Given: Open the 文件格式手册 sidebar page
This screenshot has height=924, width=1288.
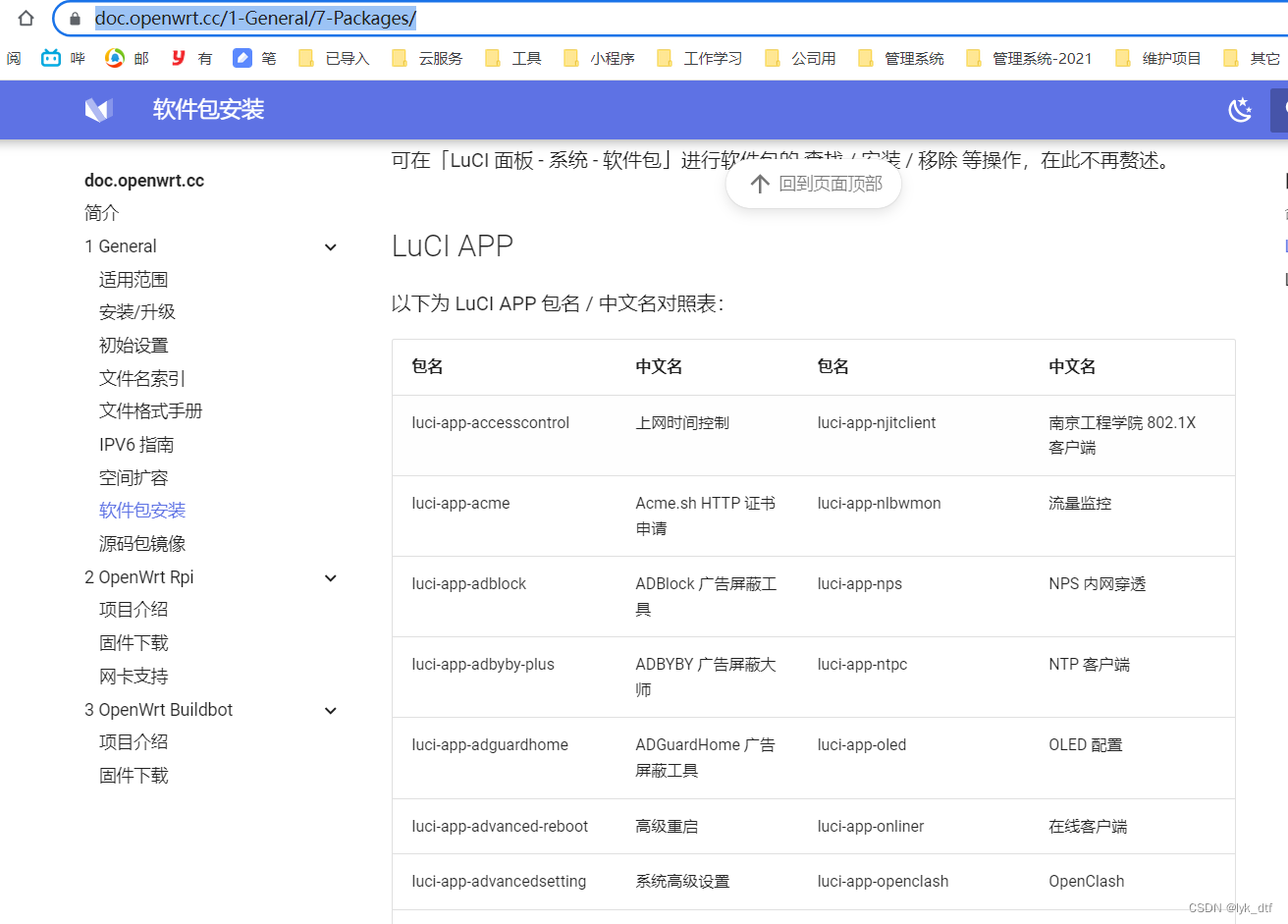Looking at the screenshot, I should [151, 411].
